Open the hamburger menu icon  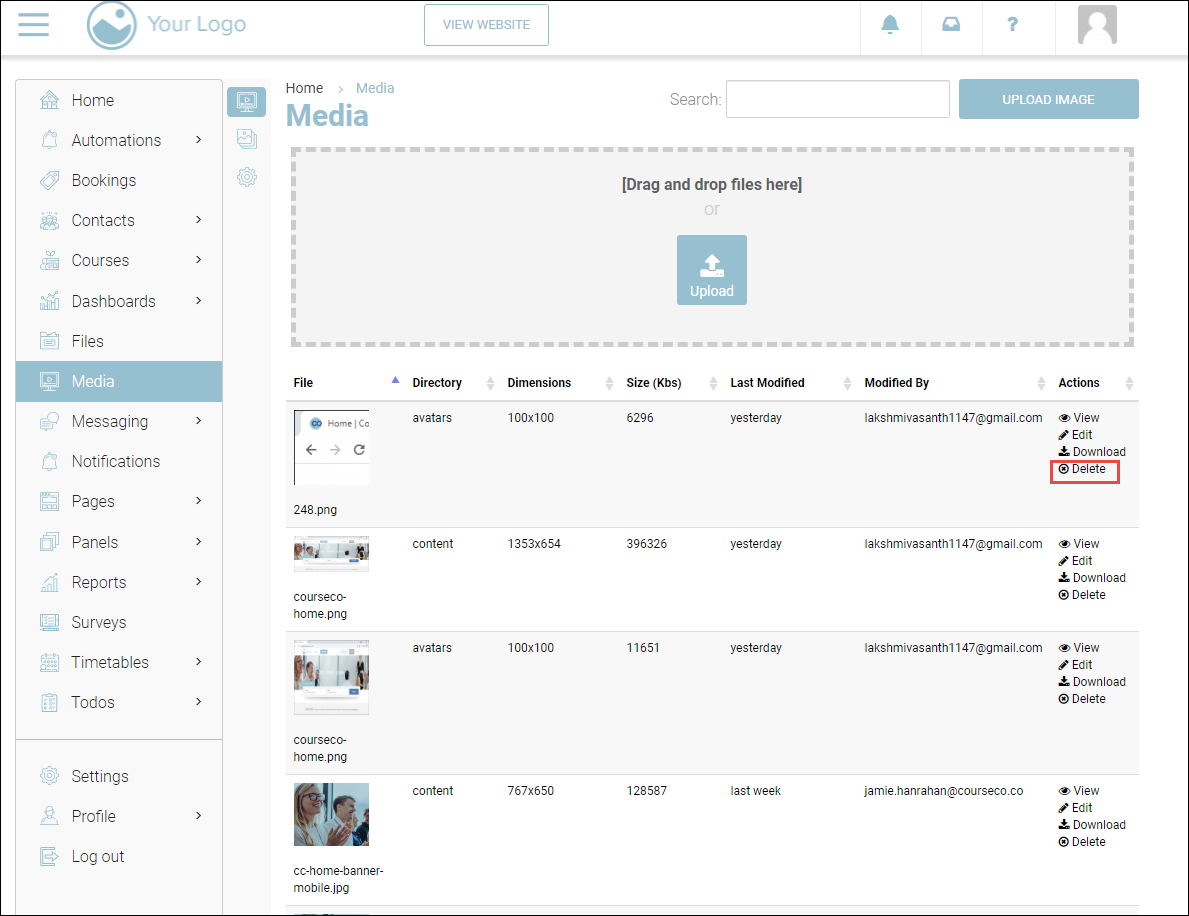[x=33, y=25]
